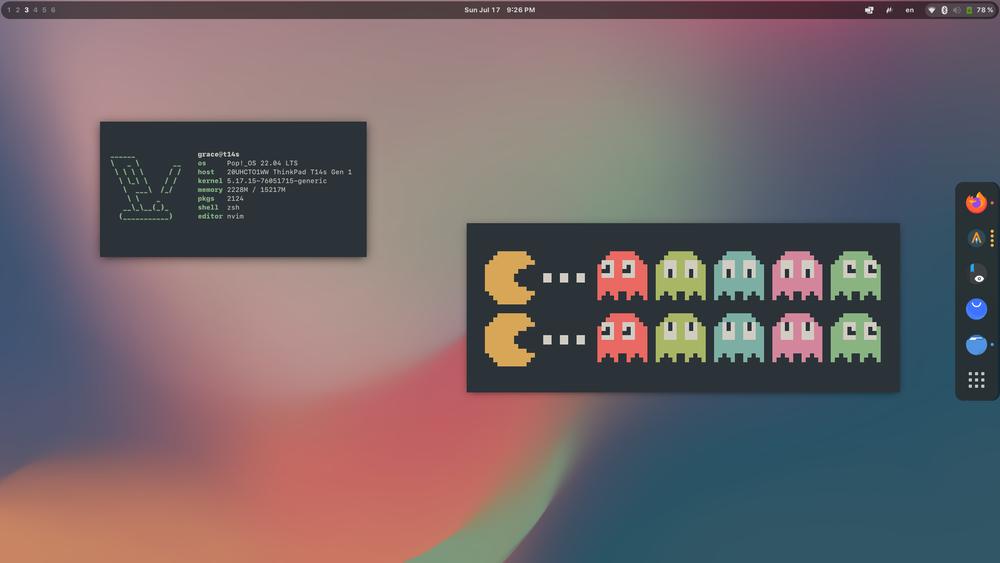The image size is (1000, 563).
Task: Click the bottom row Pac-Man sprite
Action: 510,340
